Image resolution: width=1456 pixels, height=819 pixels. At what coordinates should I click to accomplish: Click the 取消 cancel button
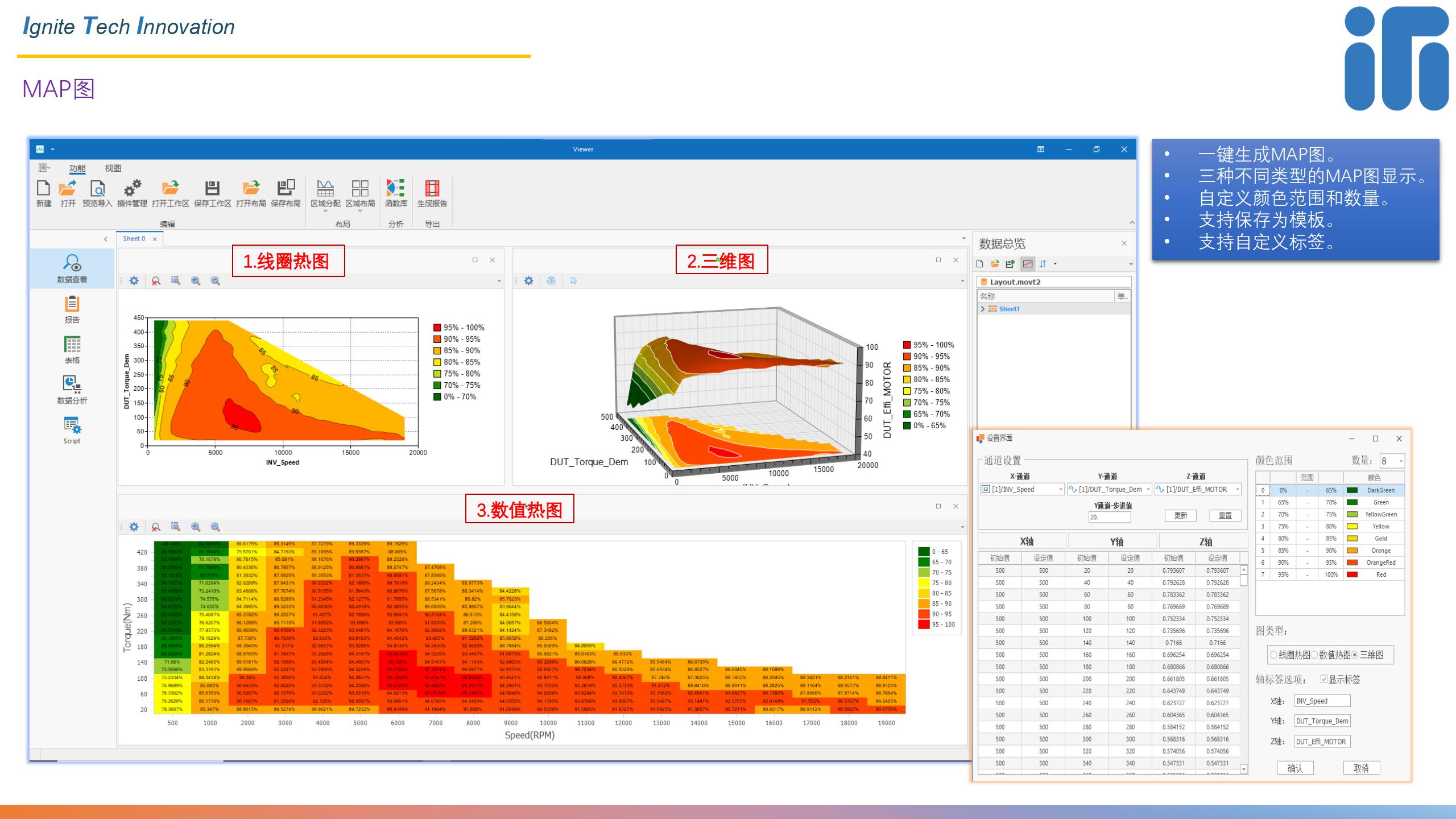(x=1361, y=768)
